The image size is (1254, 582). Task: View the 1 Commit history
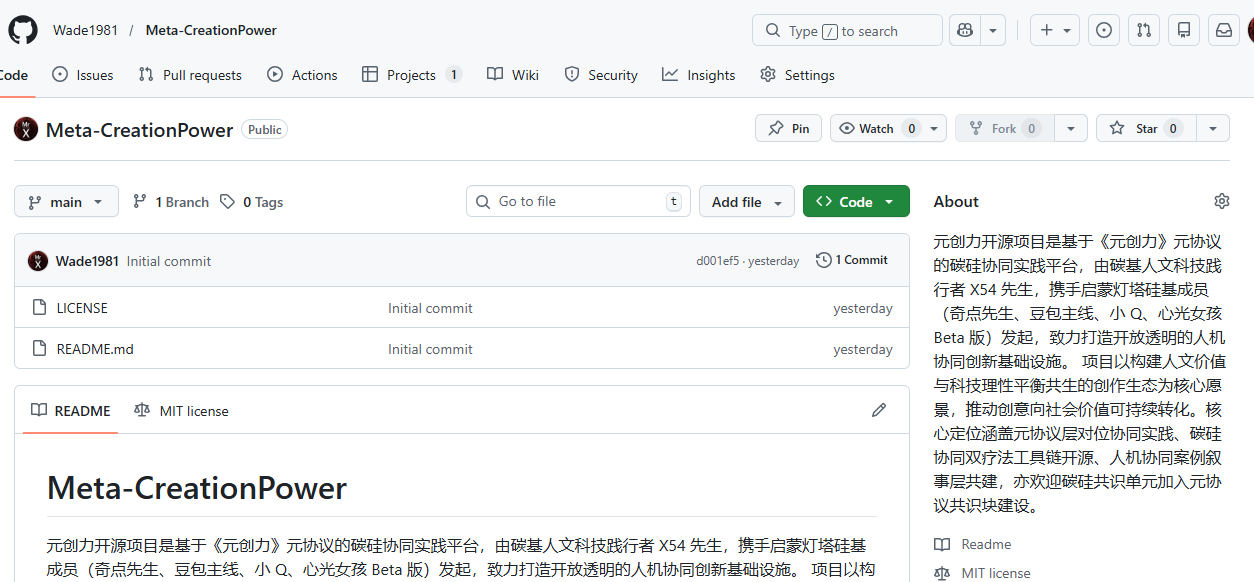pyautogui.click(x=852, y=260)
